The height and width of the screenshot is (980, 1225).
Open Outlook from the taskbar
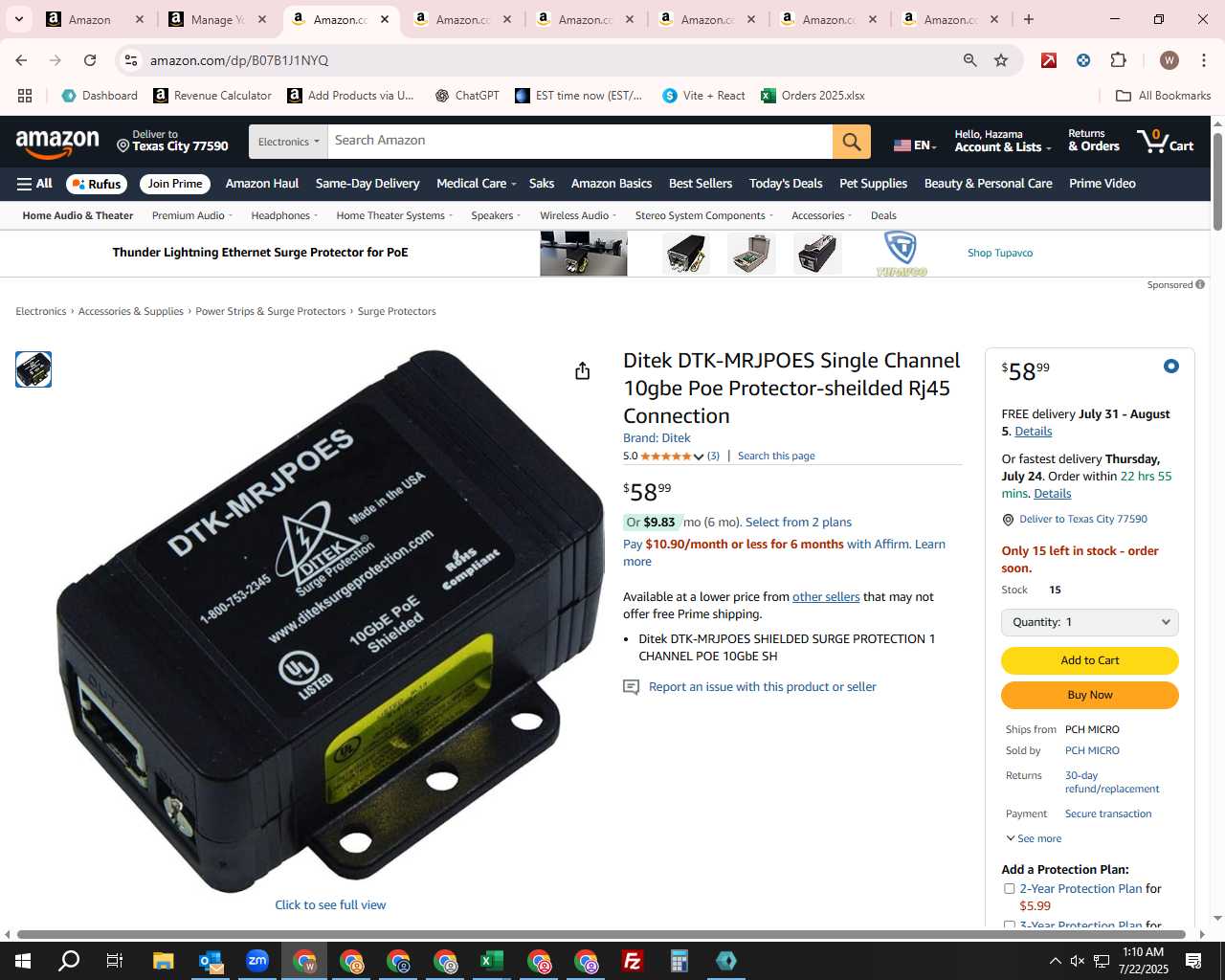point(211,961)
